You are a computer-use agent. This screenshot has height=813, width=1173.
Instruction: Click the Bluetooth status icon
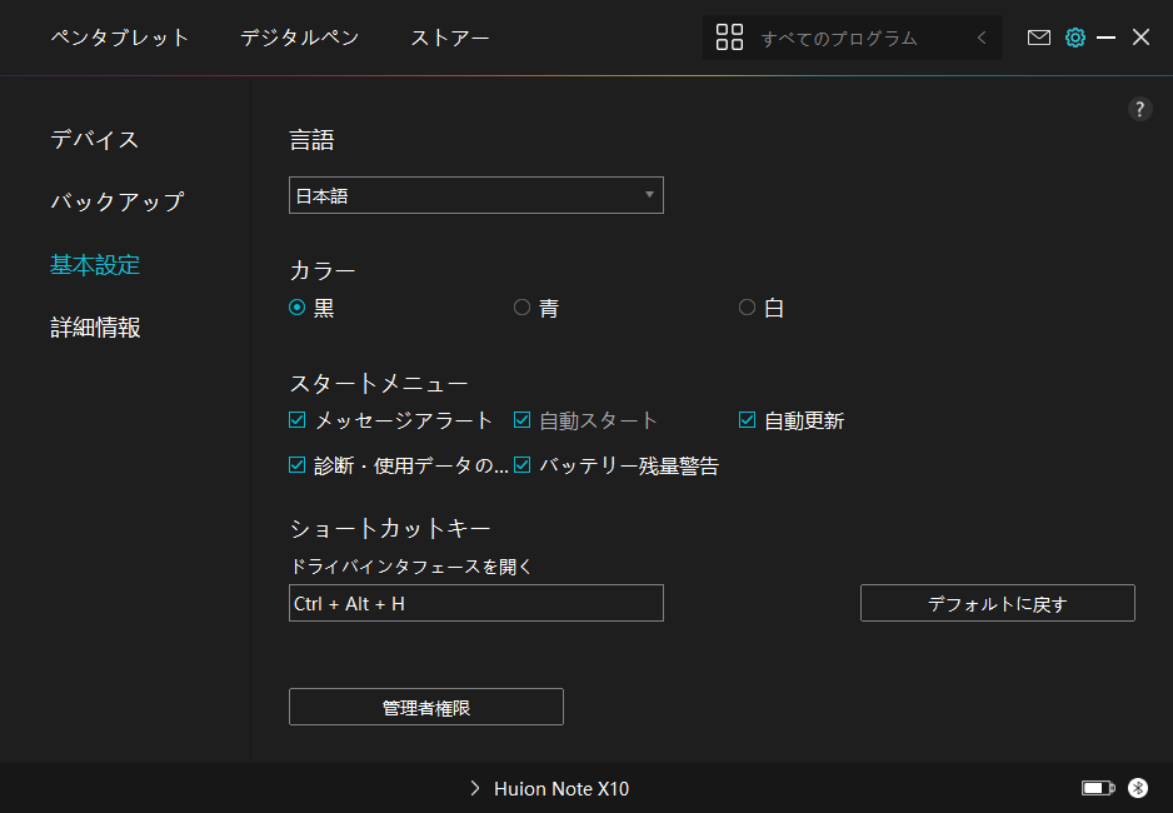[1138, 788]
